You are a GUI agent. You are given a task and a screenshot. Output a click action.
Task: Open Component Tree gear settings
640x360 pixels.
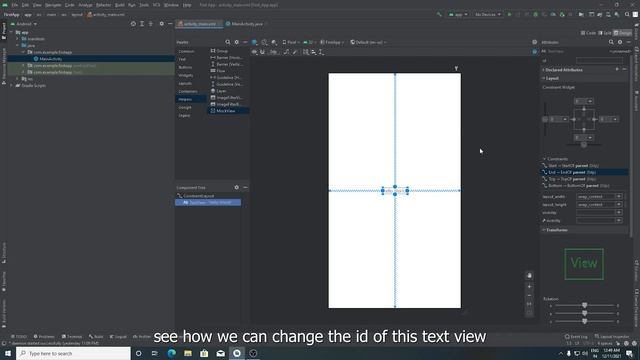236,187
